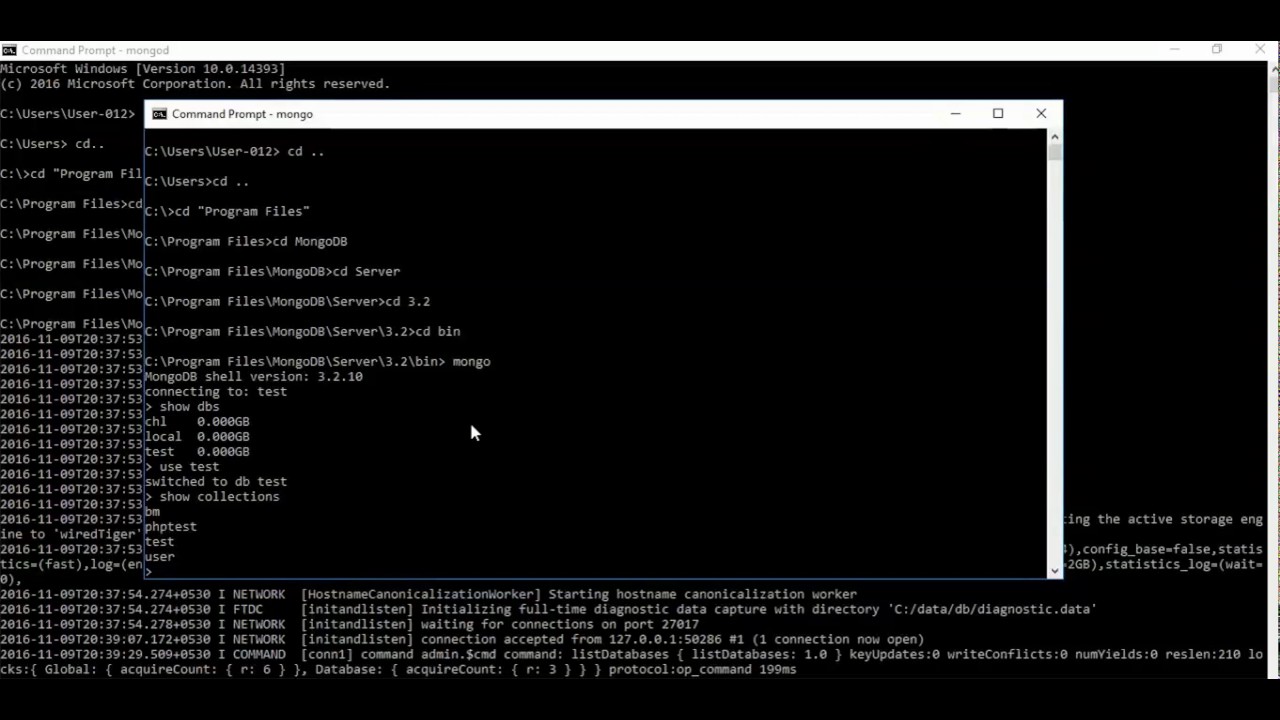Click the scrollbar thumb in the mongo window
Screen dimensions: 1280x720
(x=1055, y=153)
